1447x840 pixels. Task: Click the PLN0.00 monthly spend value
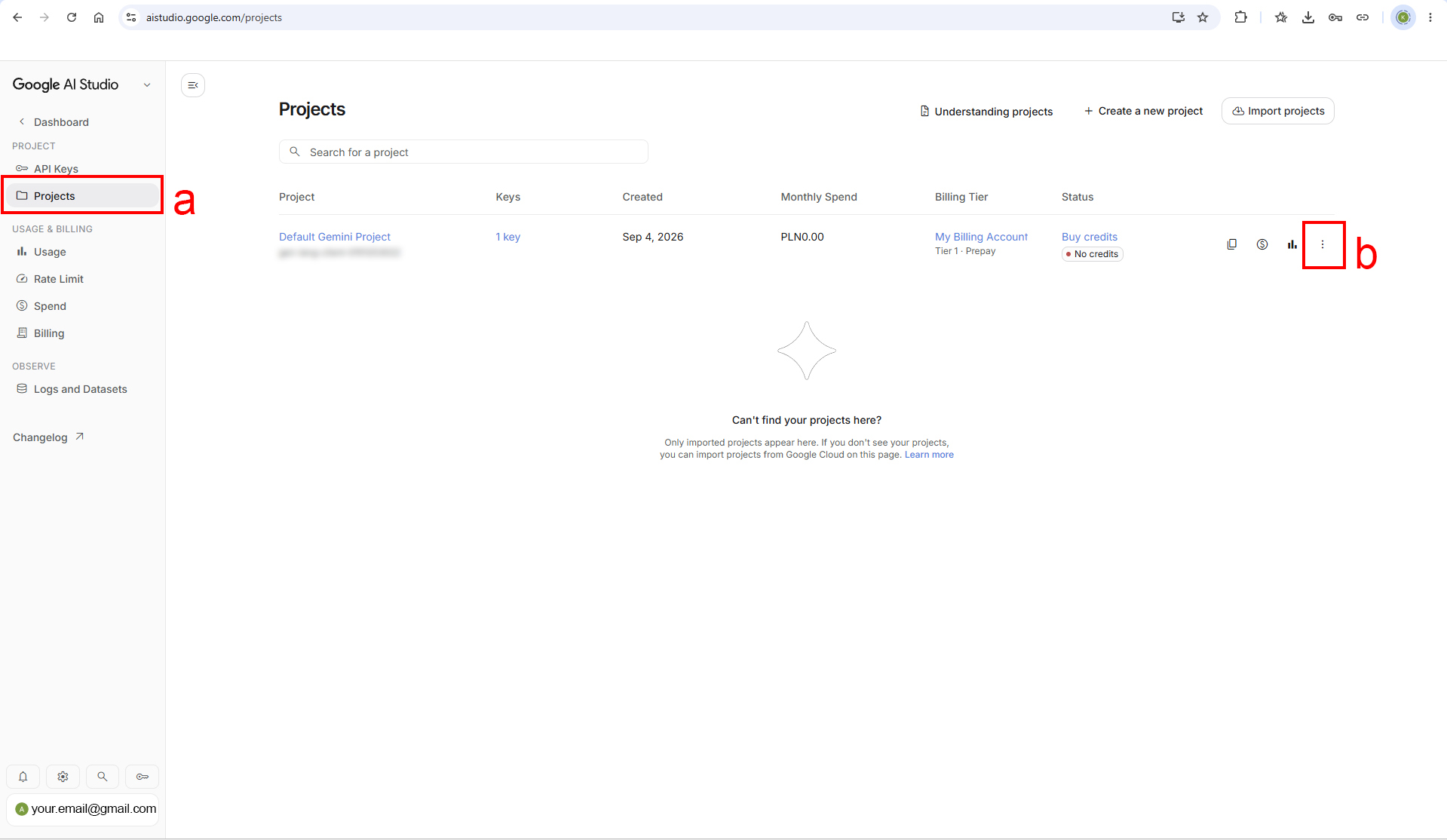802,237
